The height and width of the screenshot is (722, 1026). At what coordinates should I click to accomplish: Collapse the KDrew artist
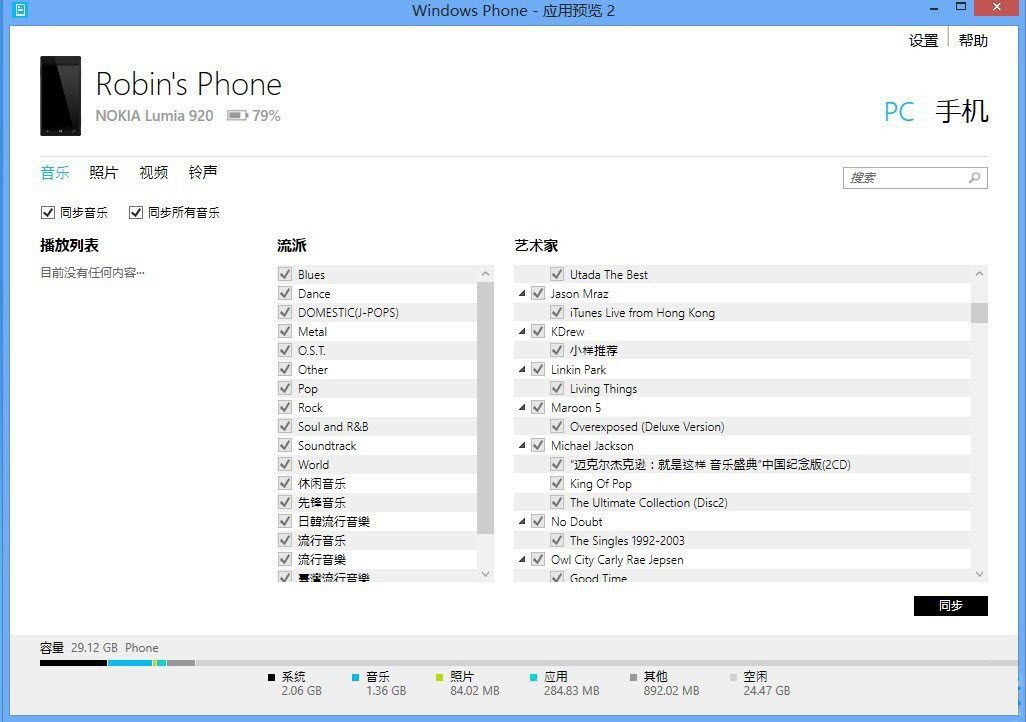click(522, 331)
